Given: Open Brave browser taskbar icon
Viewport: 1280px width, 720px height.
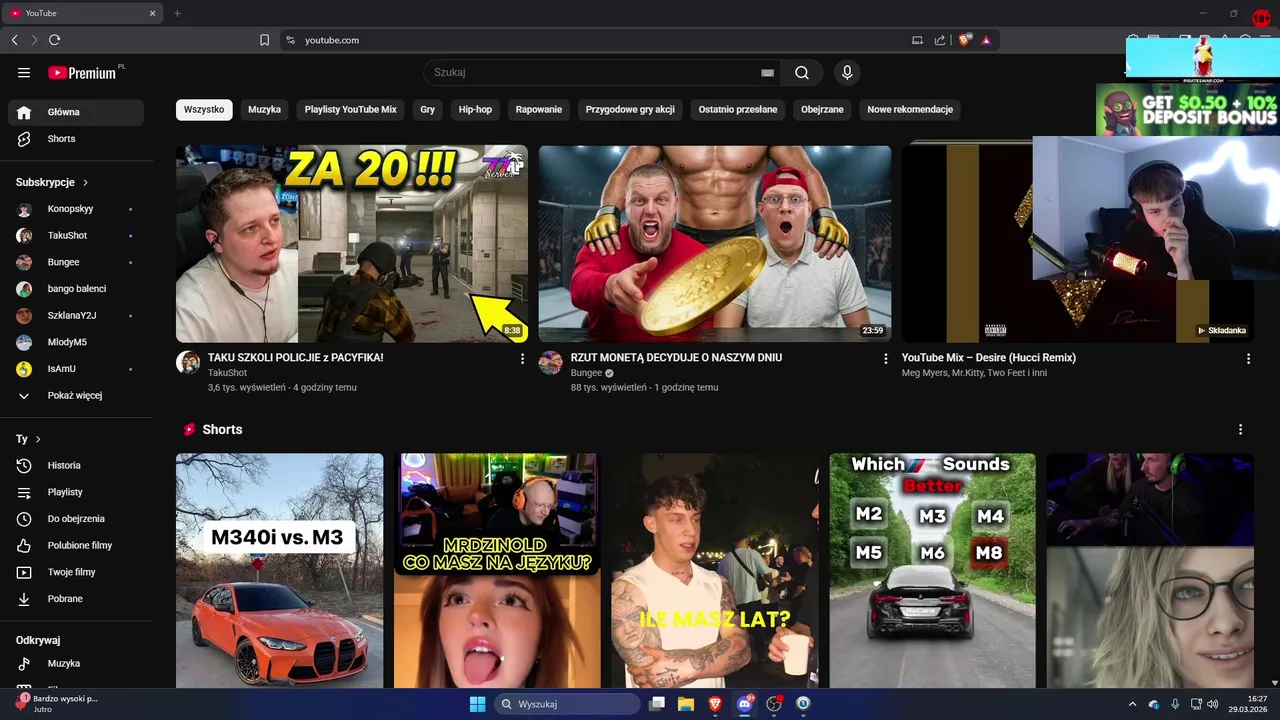Looking at the screenshot, I should tap(715, 704).
